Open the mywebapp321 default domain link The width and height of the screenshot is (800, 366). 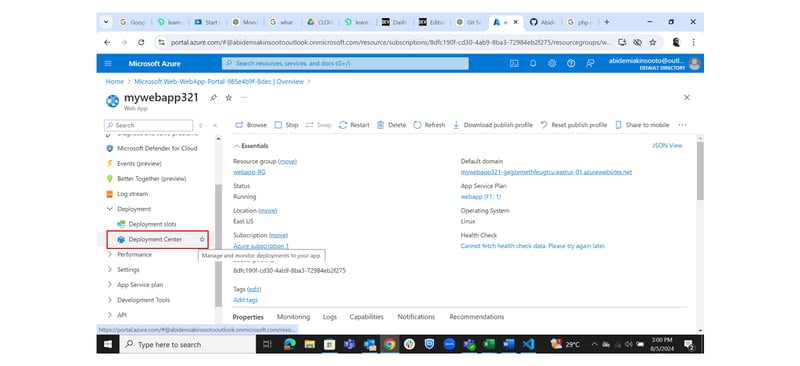point(546,172)
